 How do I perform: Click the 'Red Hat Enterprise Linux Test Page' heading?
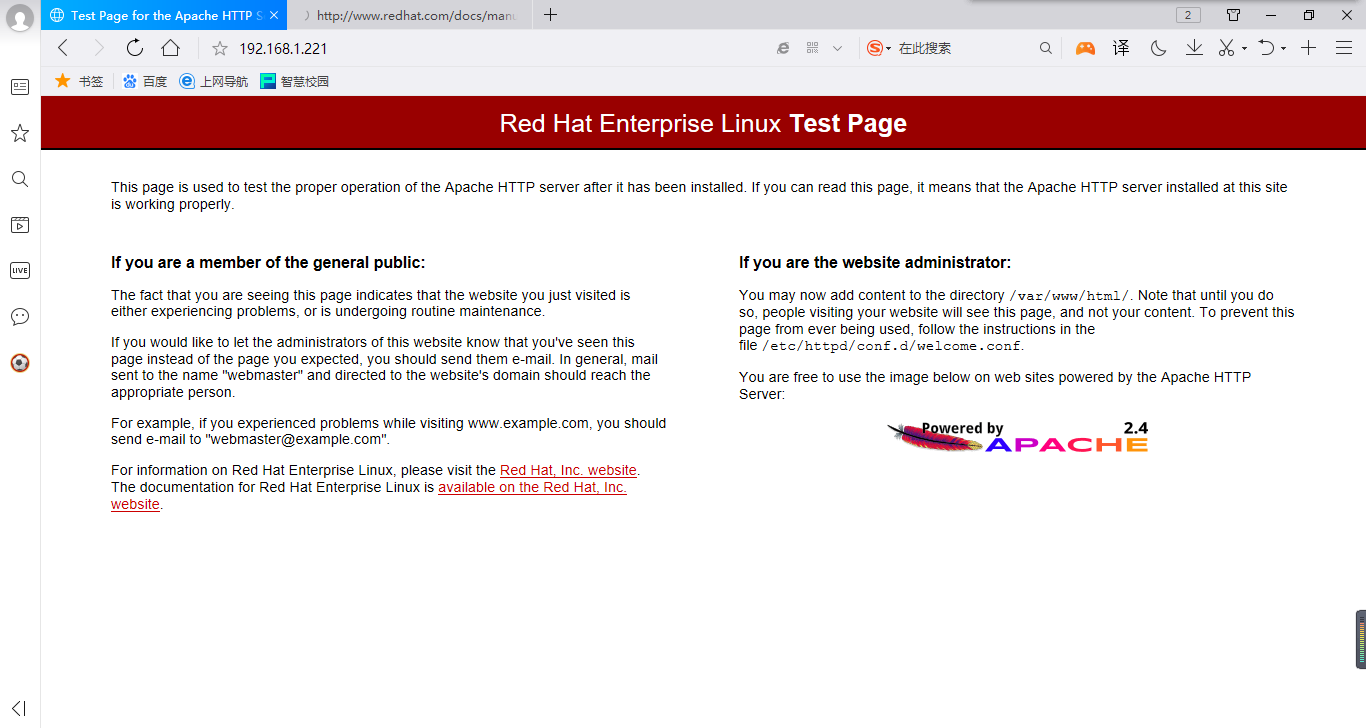pyautogui.click(x=703, y=123)
